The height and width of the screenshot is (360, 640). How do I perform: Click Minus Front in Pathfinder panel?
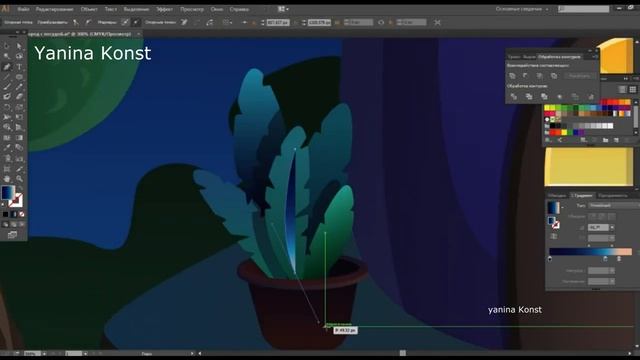coord(526,76)
